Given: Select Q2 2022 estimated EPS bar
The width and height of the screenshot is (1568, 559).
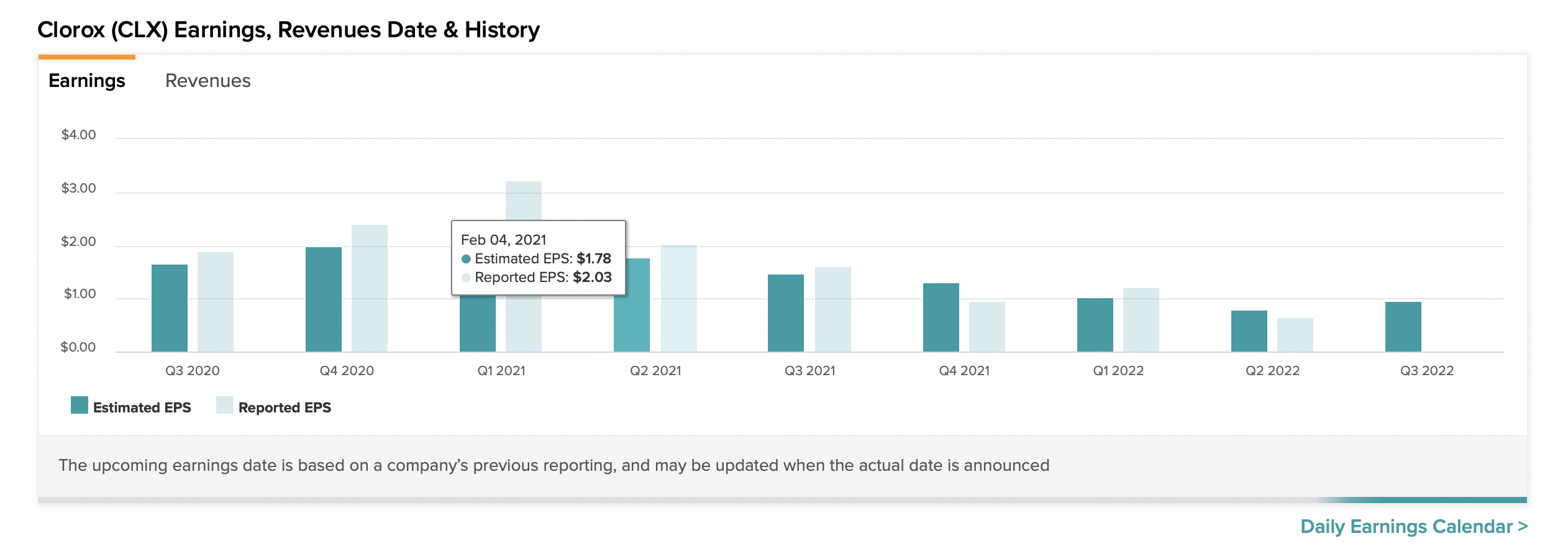Looking at the screenshot, I should 1249,331.
